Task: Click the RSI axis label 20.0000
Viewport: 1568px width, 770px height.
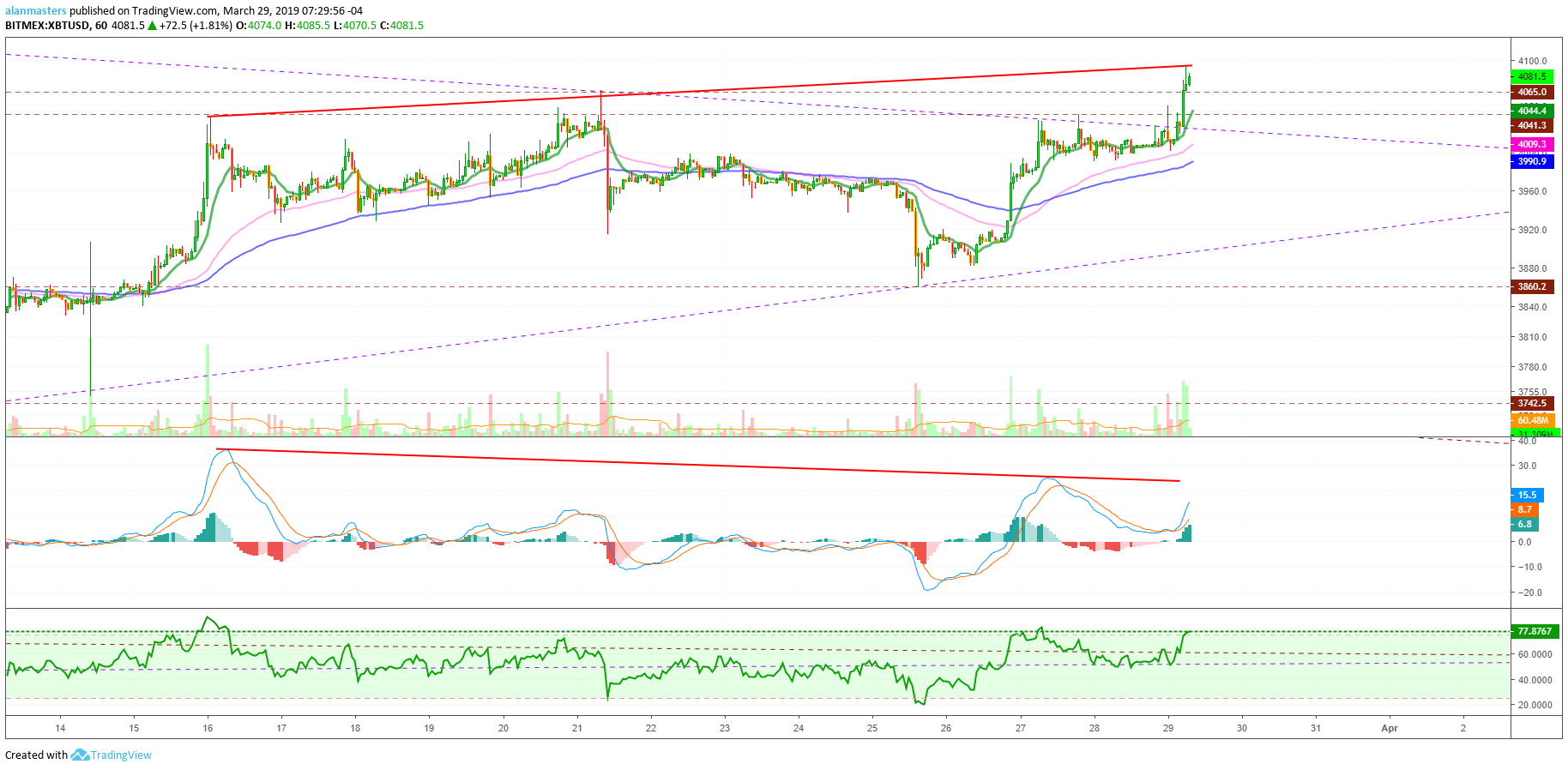Action: coord(1535,705)
